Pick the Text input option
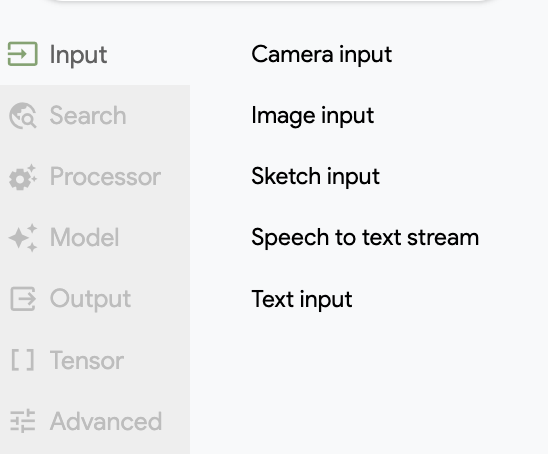This screenshot has height=454, width=548. (x=302, y=299)
